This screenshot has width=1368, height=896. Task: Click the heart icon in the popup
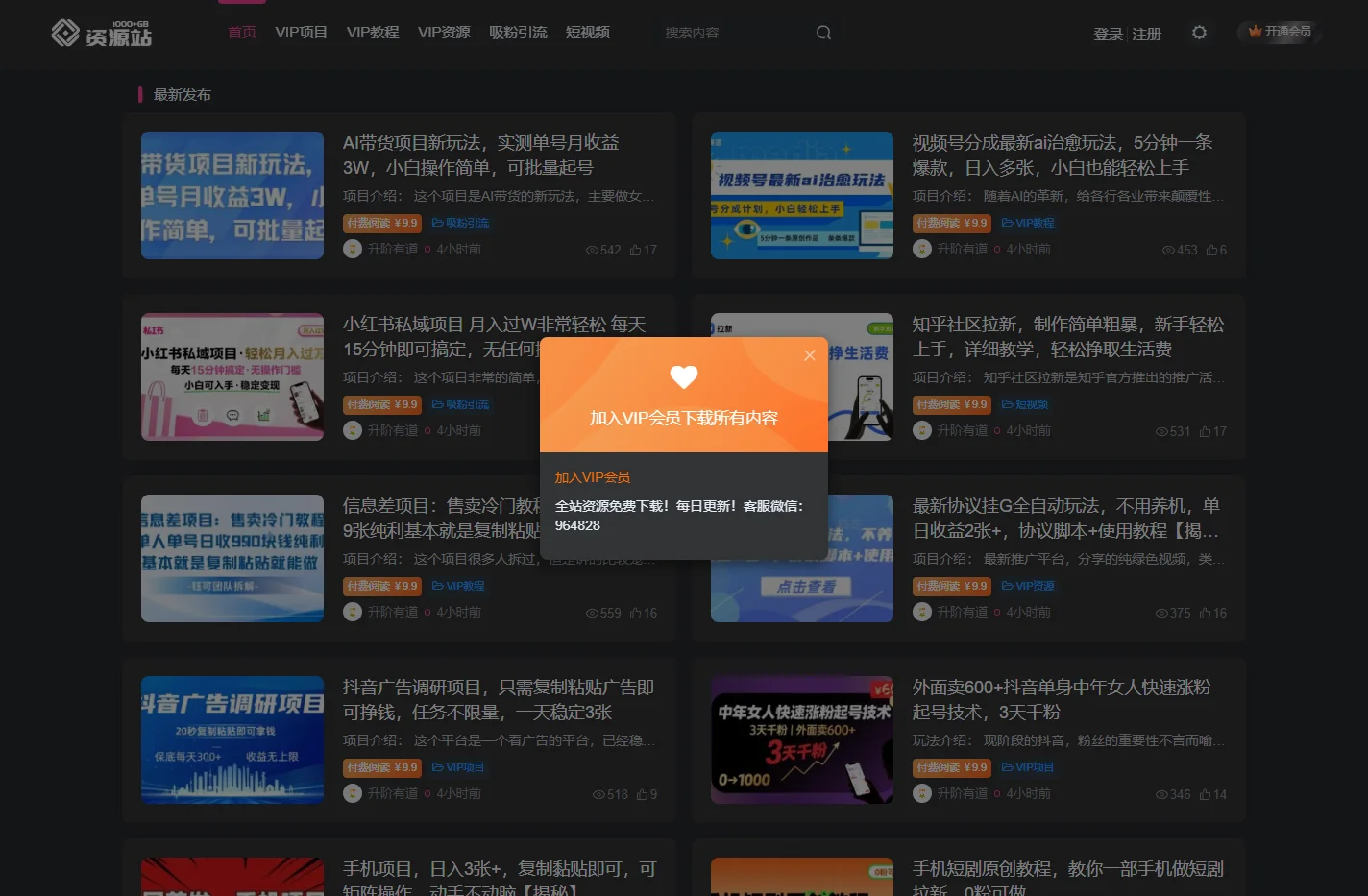684,377
